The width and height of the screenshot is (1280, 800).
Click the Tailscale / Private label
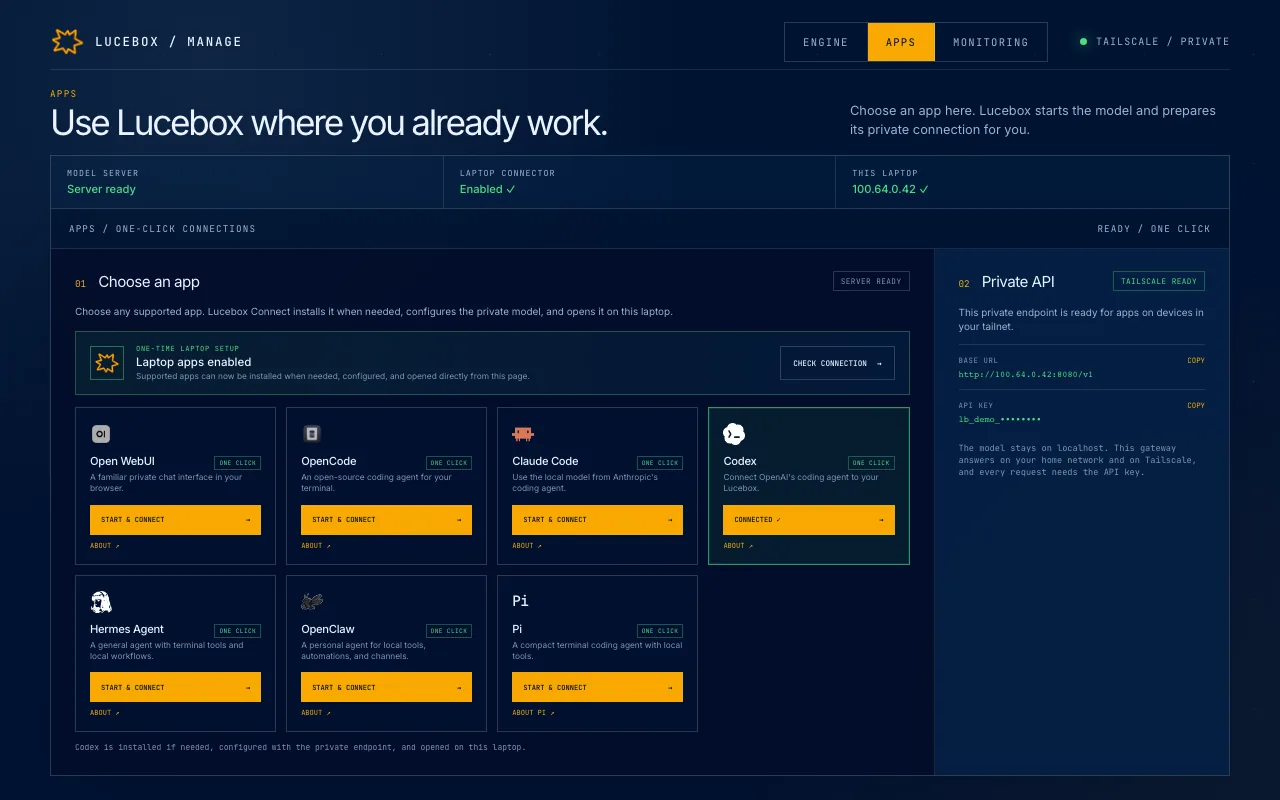point(1163,42)
